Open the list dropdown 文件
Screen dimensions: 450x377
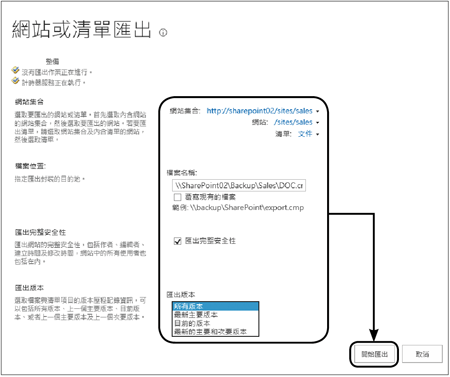coord(317,134)
